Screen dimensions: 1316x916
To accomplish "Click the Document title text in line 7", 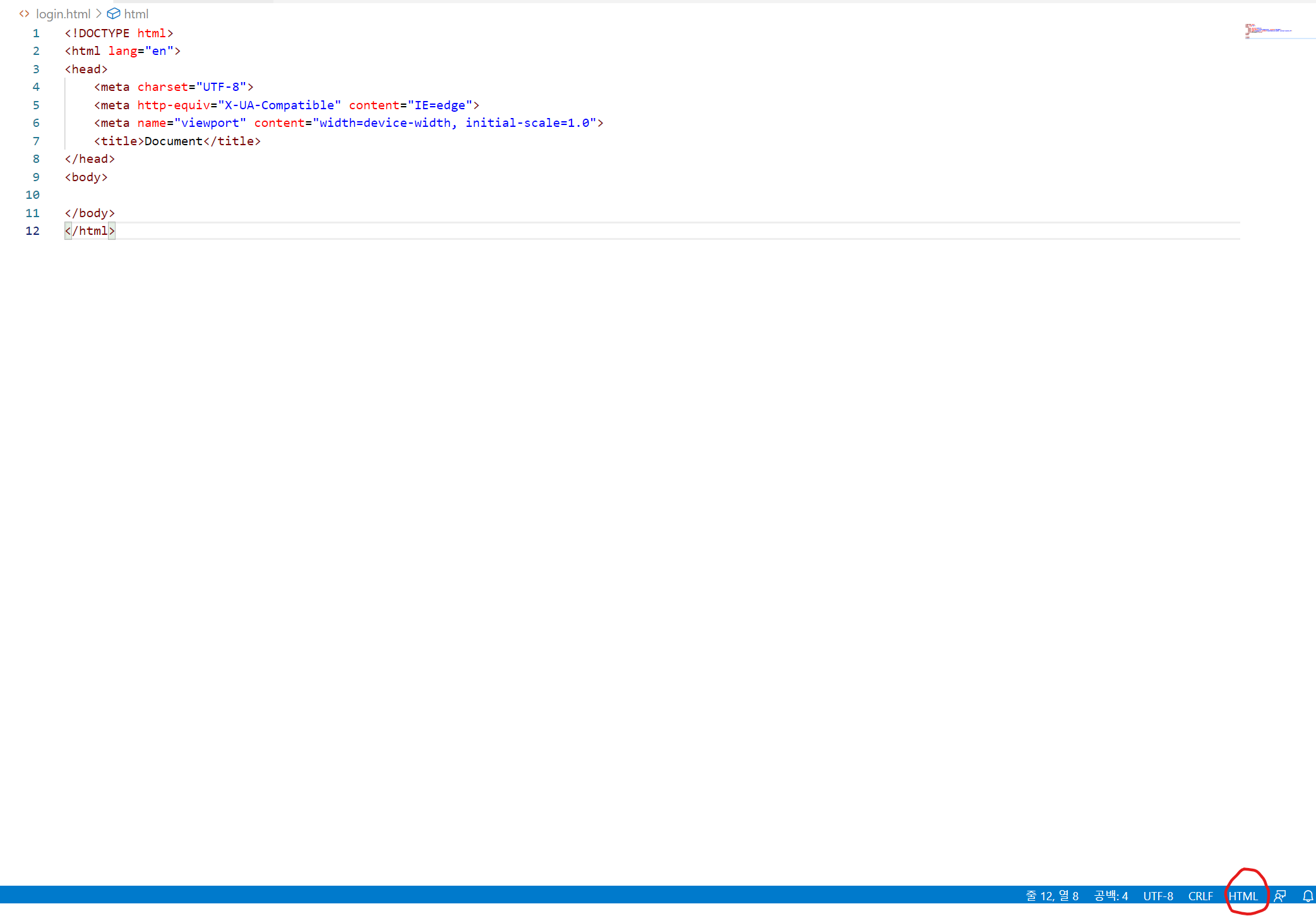I will [x=173, y=141].
